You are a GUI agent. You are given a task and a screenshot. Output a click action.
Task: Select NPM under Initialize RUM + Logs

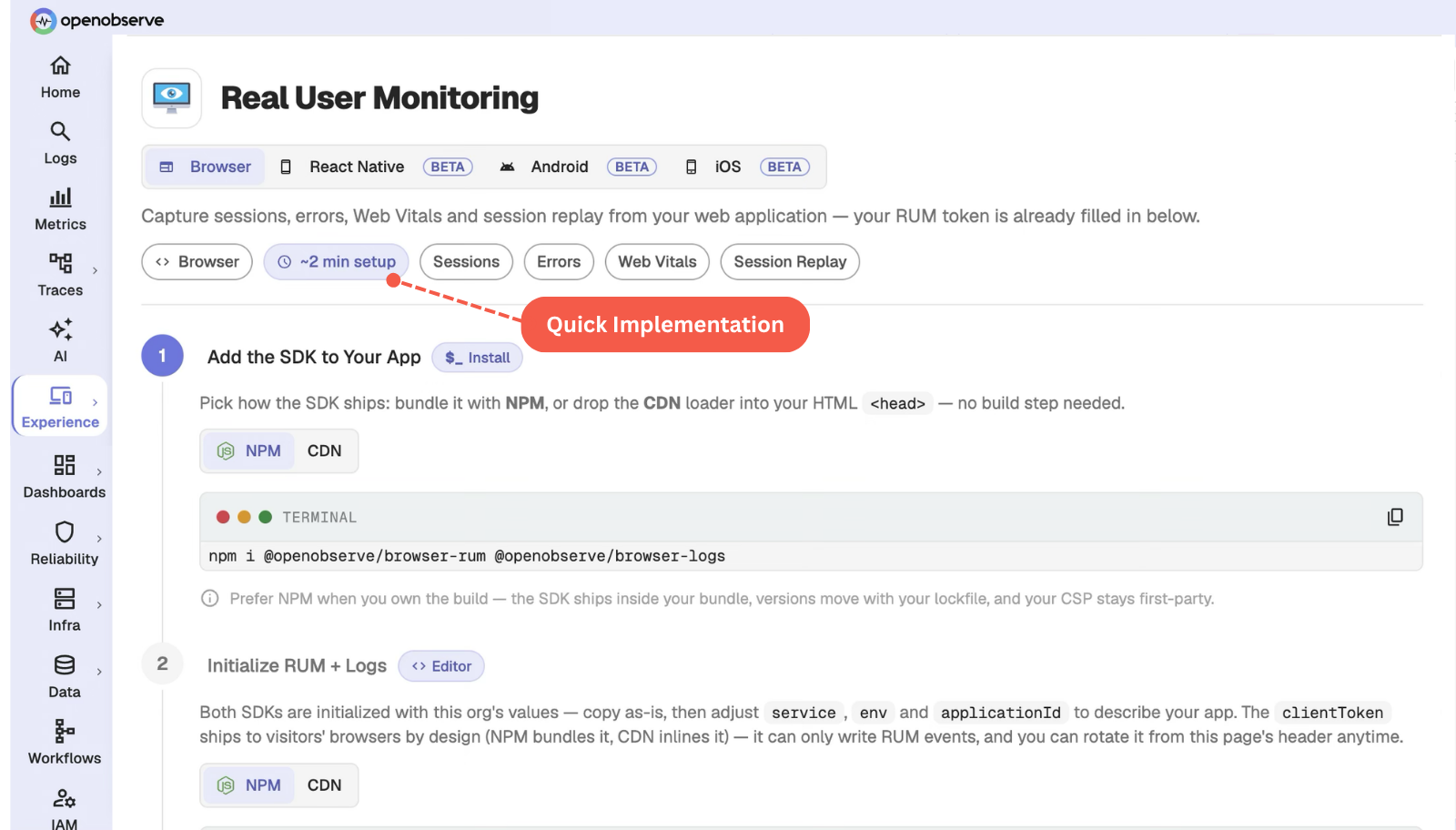click(x=249, y=784)
